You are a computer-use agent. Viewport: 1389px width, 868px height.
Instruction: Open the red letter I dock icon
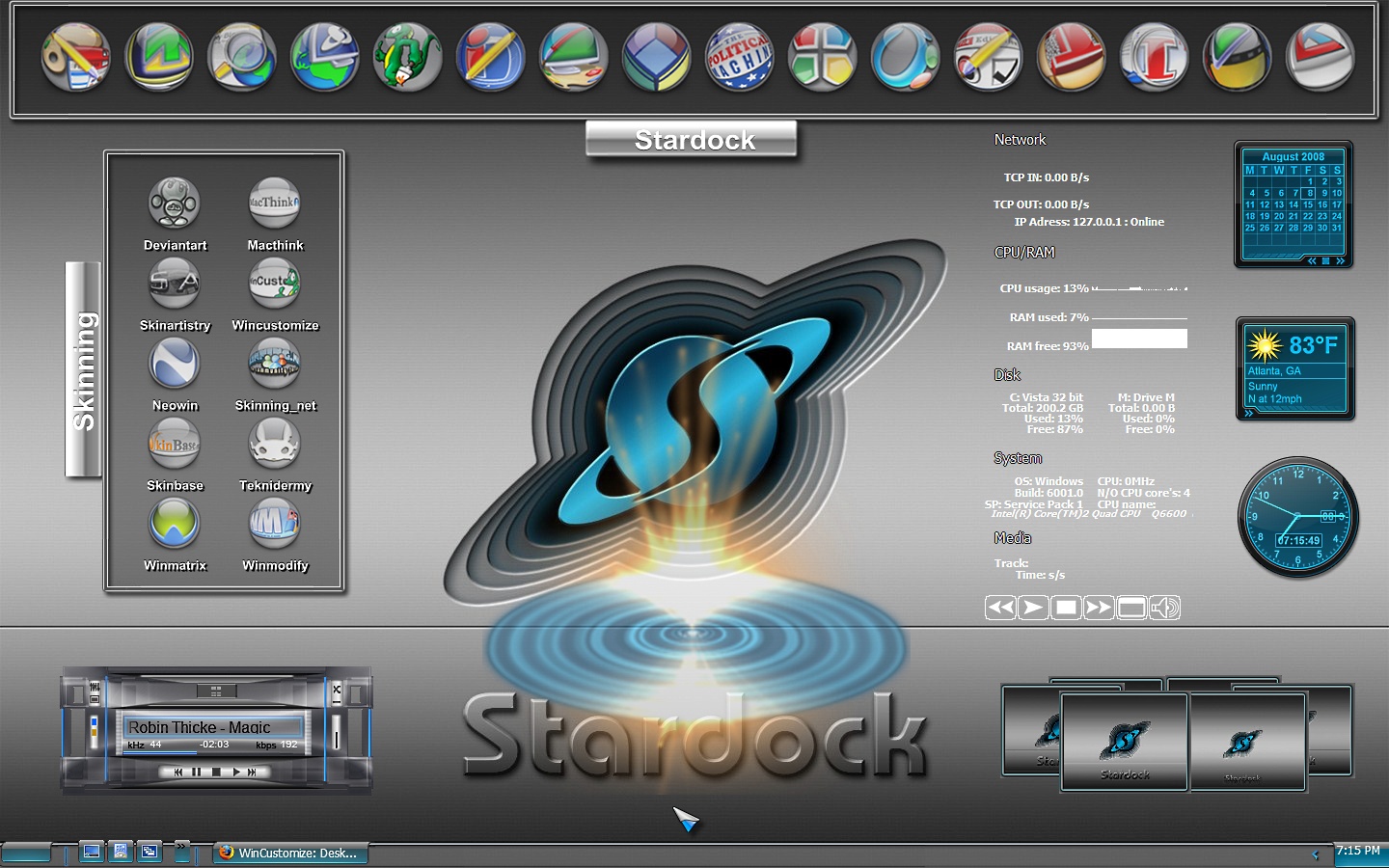pos(1154,58)
